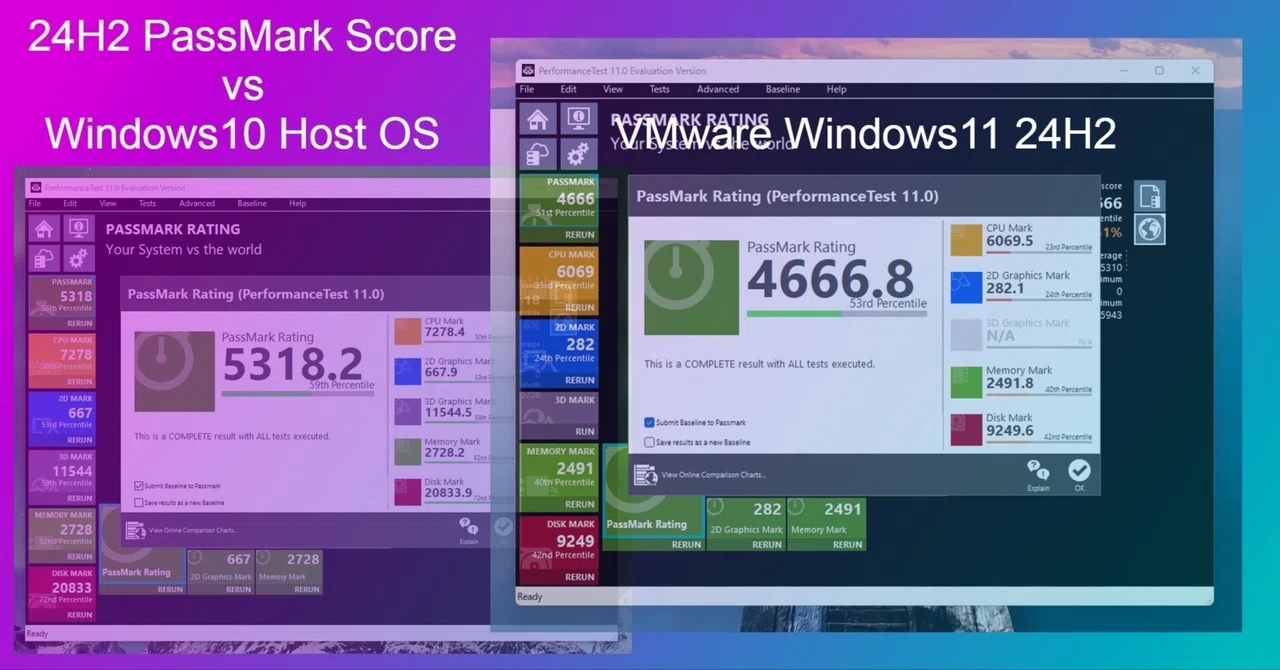The height and width of the screenshot is (670, 1280).
Task: Open Home icon in right VMware window
Action: [538, 119]
